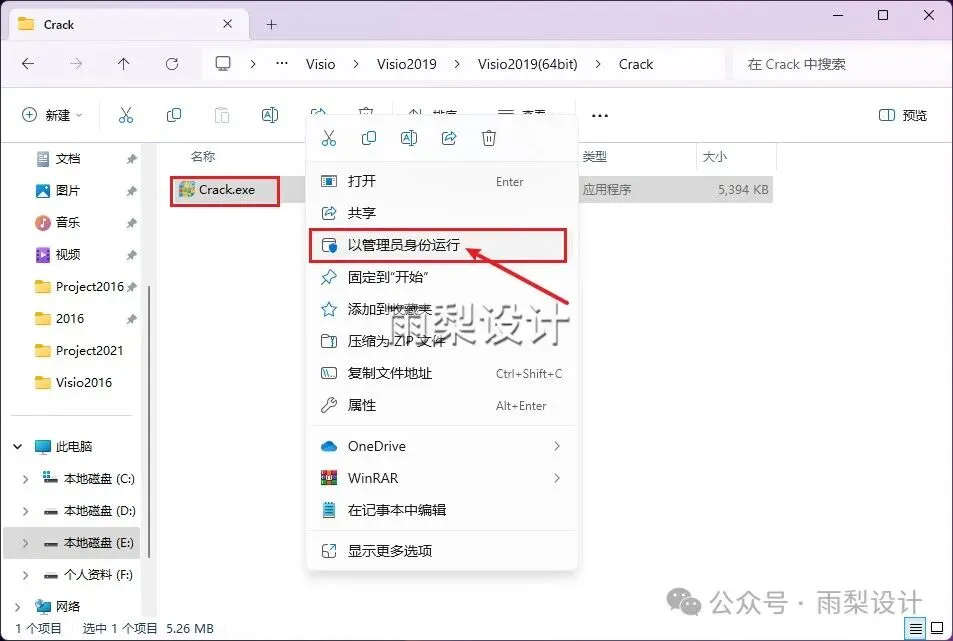Image resolution: width=953 pixels, height=641 pixels.
Task: Close the Crack tab
Action: (x=227, y=24)
